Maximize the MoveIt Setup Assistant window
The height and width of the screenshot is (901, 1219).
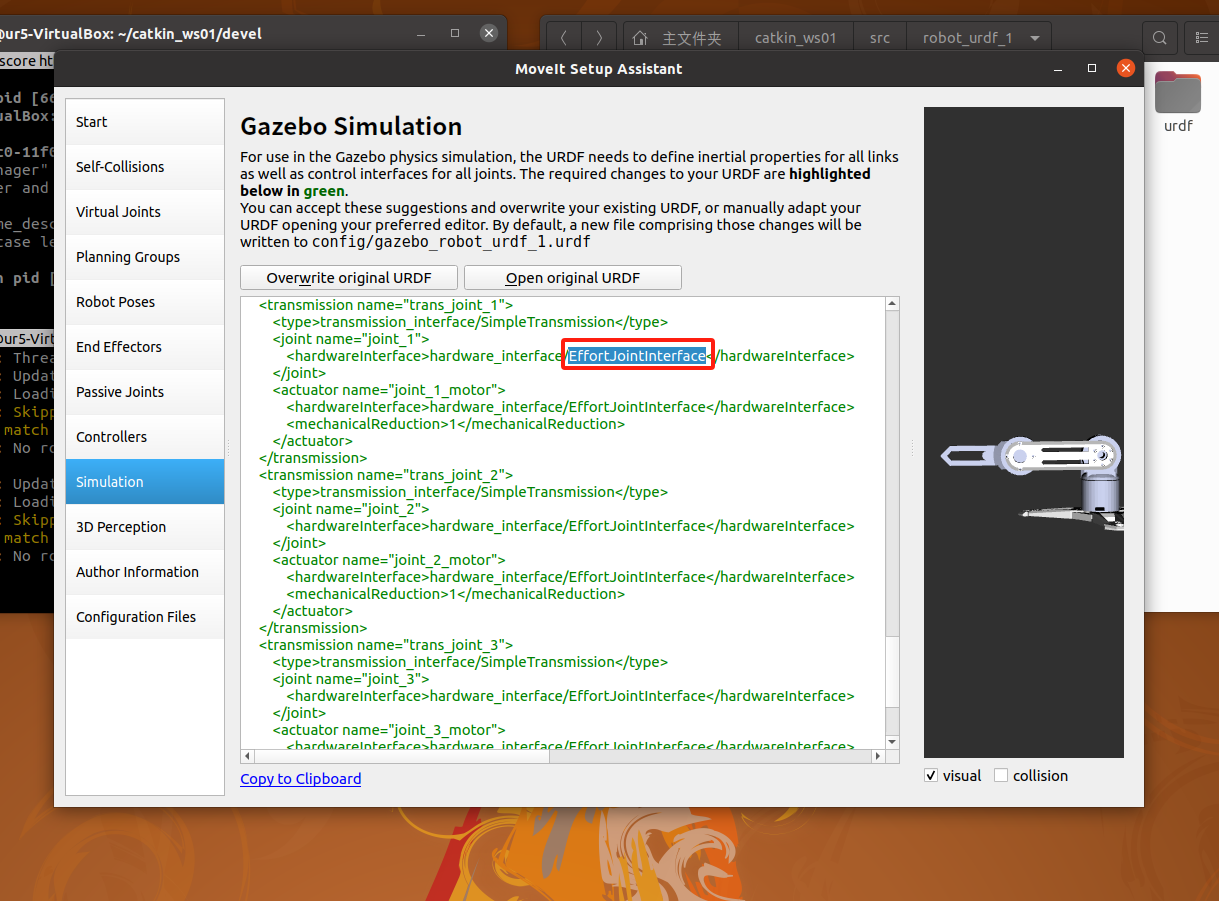pyautogui.click(x=1092, y=68)
